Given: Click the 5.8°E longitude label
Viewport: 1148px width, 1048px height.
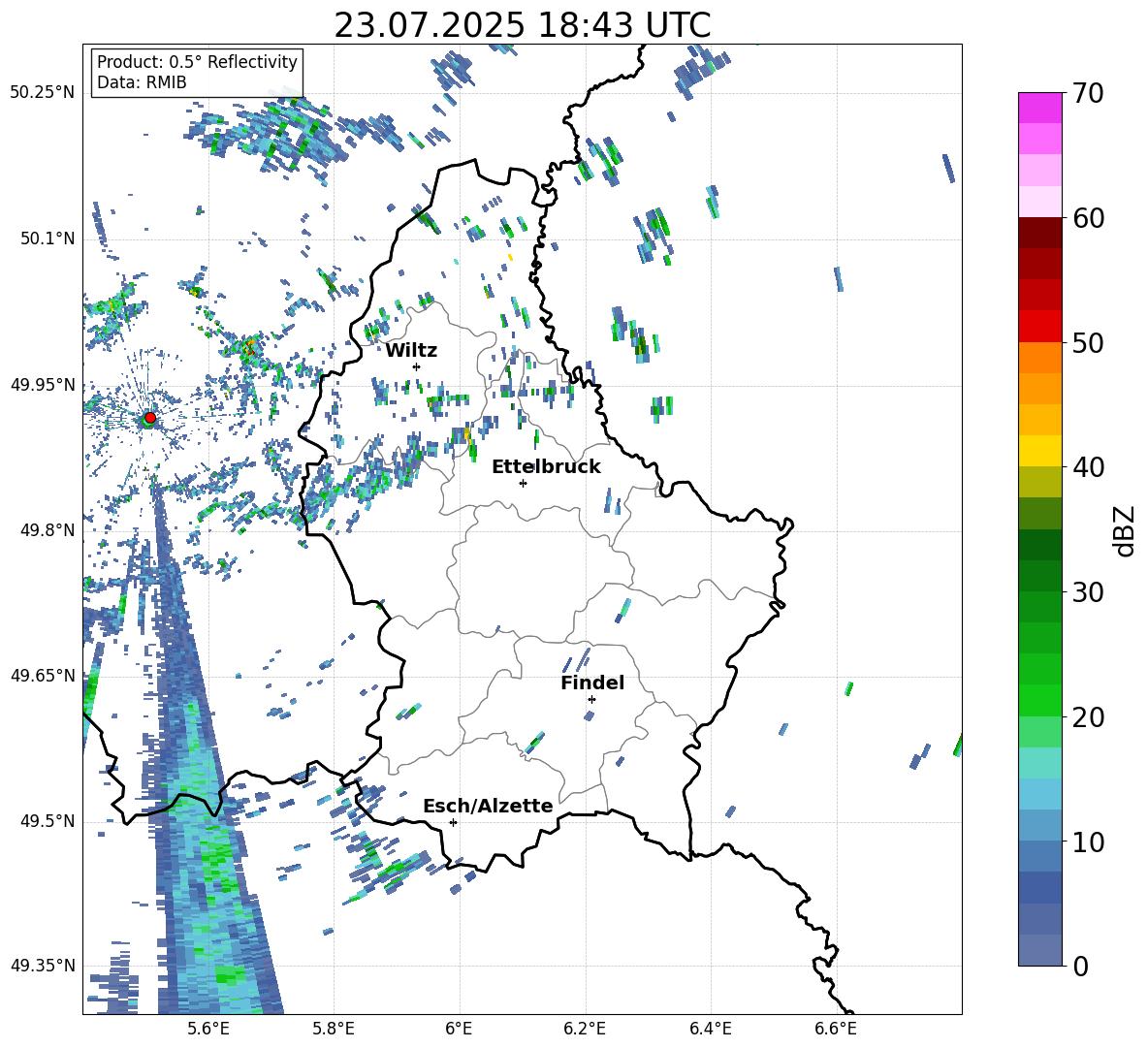Looking at the screenshot, I should click(334, 1030).
